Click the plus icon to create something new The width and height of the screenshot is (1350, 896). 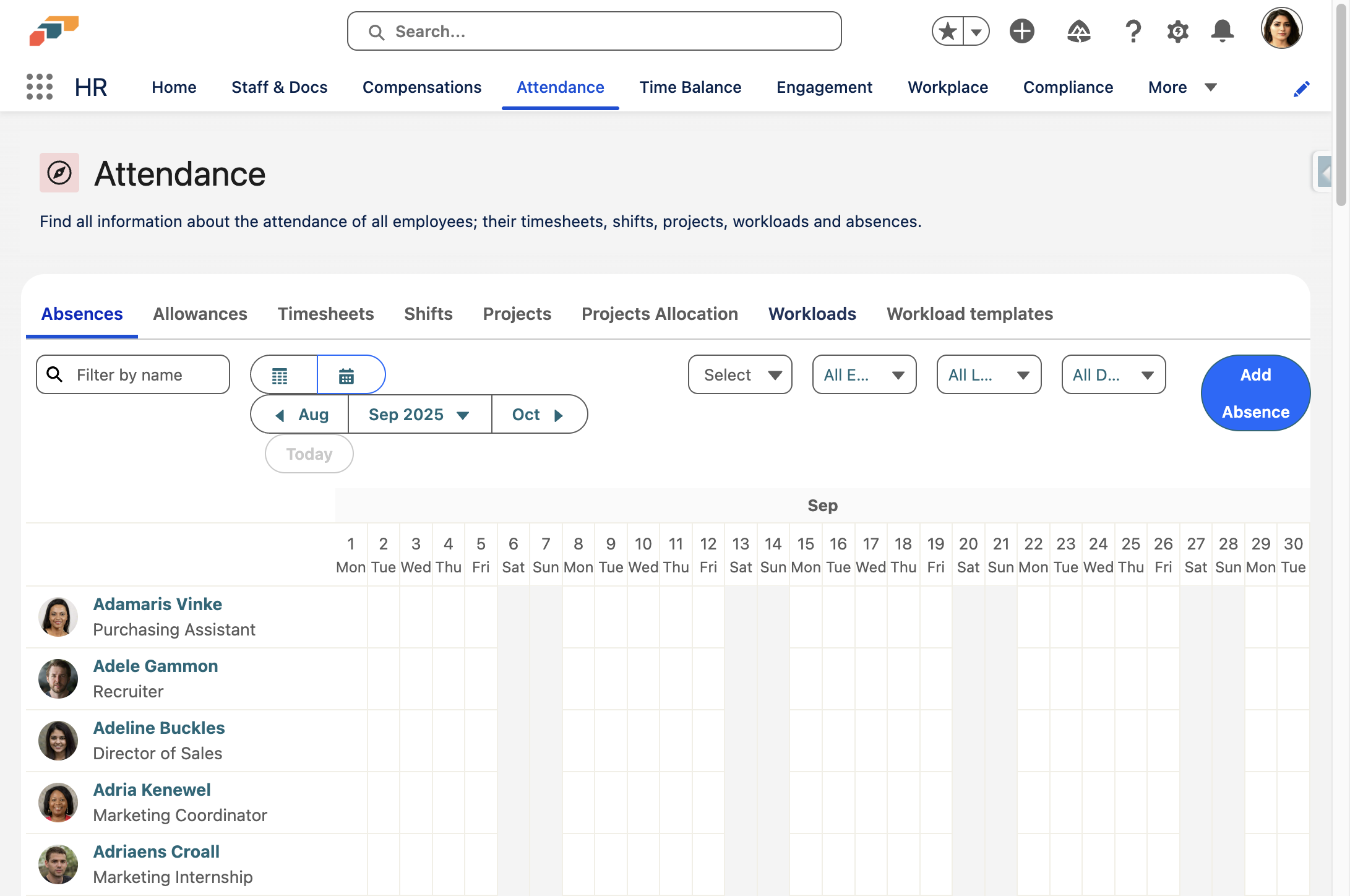1021,31
